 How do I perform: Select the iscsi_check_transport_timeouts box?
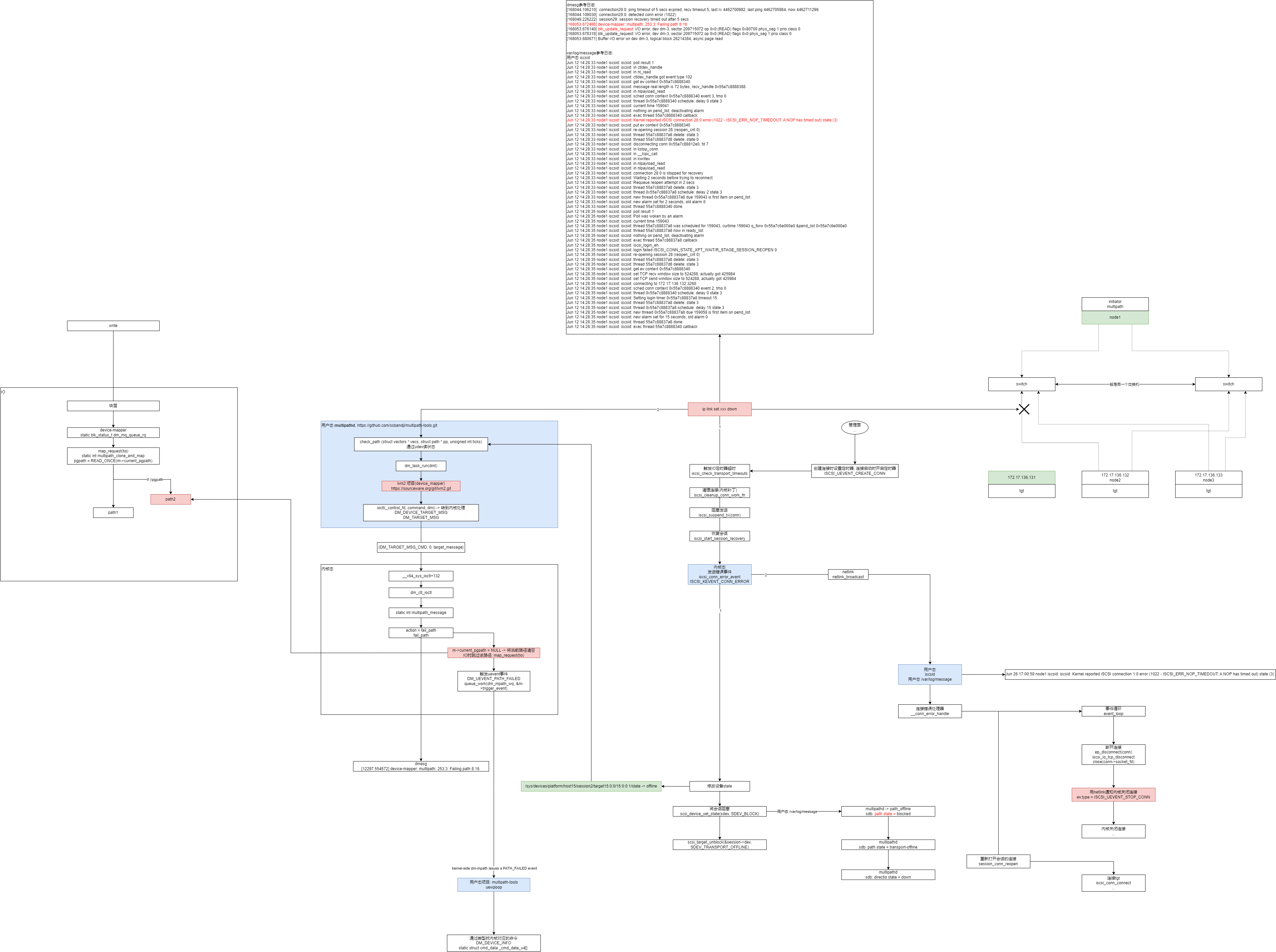pos(719,471)
